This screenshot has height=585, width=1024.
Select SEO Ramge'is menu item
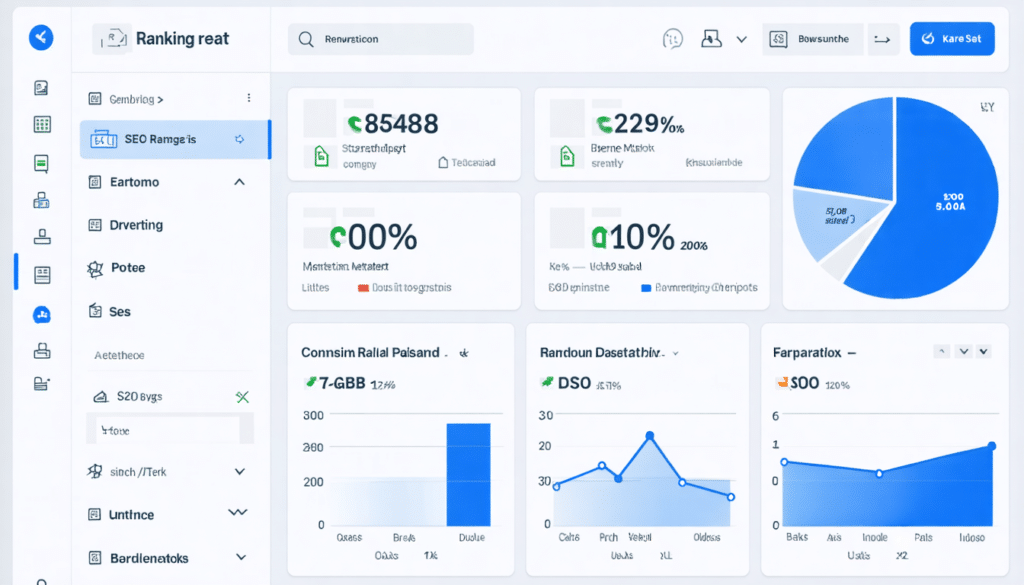pos(174,139)
